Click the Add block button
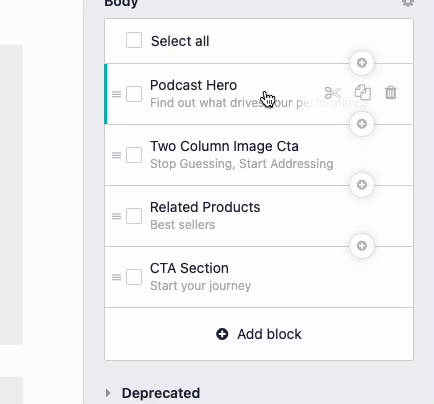This screenshot has height=404, width=434. pos(259,334)
